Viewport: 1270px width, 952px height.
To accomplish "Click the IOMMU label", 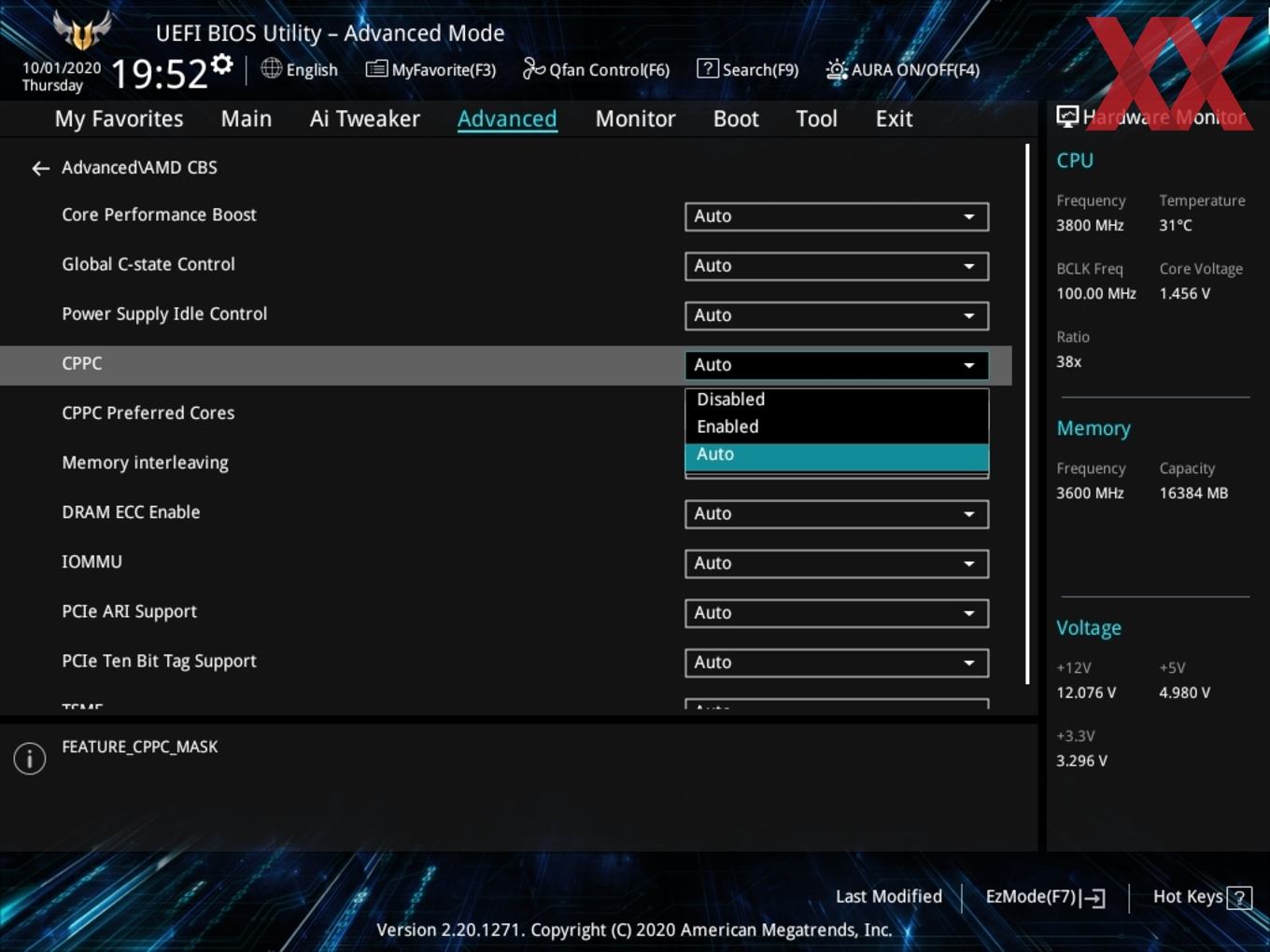I will point(92,562).
